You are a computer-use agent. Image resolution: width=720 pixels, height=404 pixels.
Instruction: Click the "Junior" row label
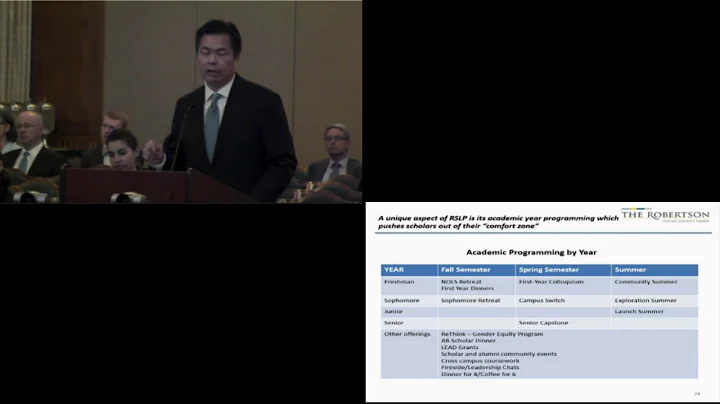pos(393,311)
